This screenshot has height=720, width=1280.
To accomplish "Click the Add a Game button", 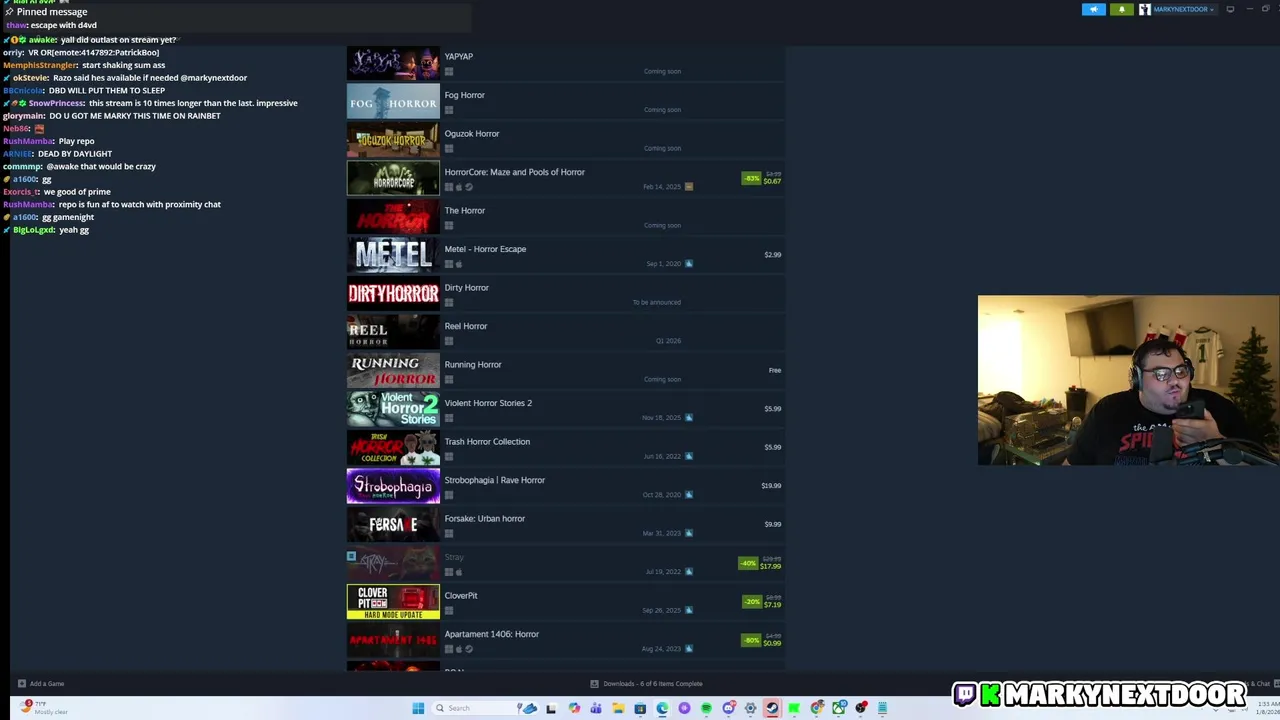I will point(41,684).
